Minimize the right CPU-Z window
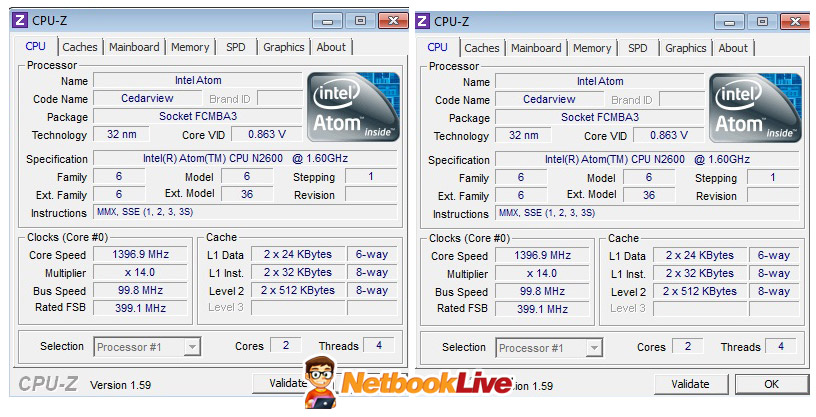Viewport: 816px width, 417px height. 729,22
